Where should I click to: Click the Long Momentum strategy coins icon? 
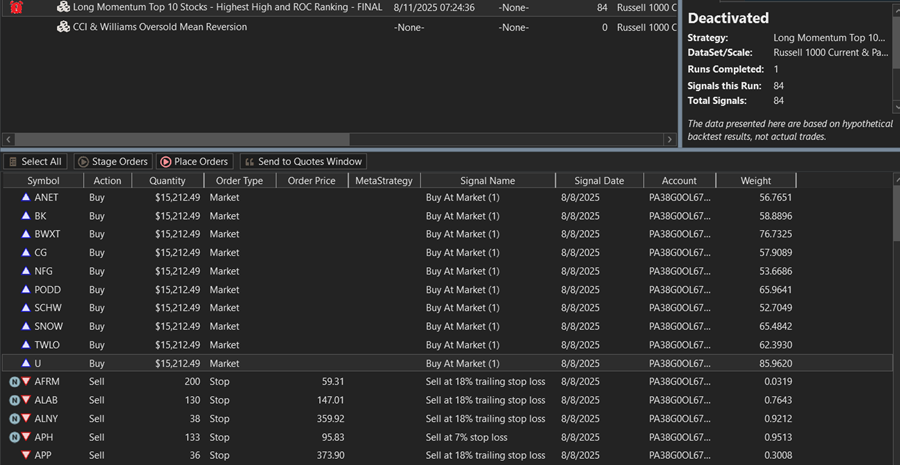click(63, 7)
